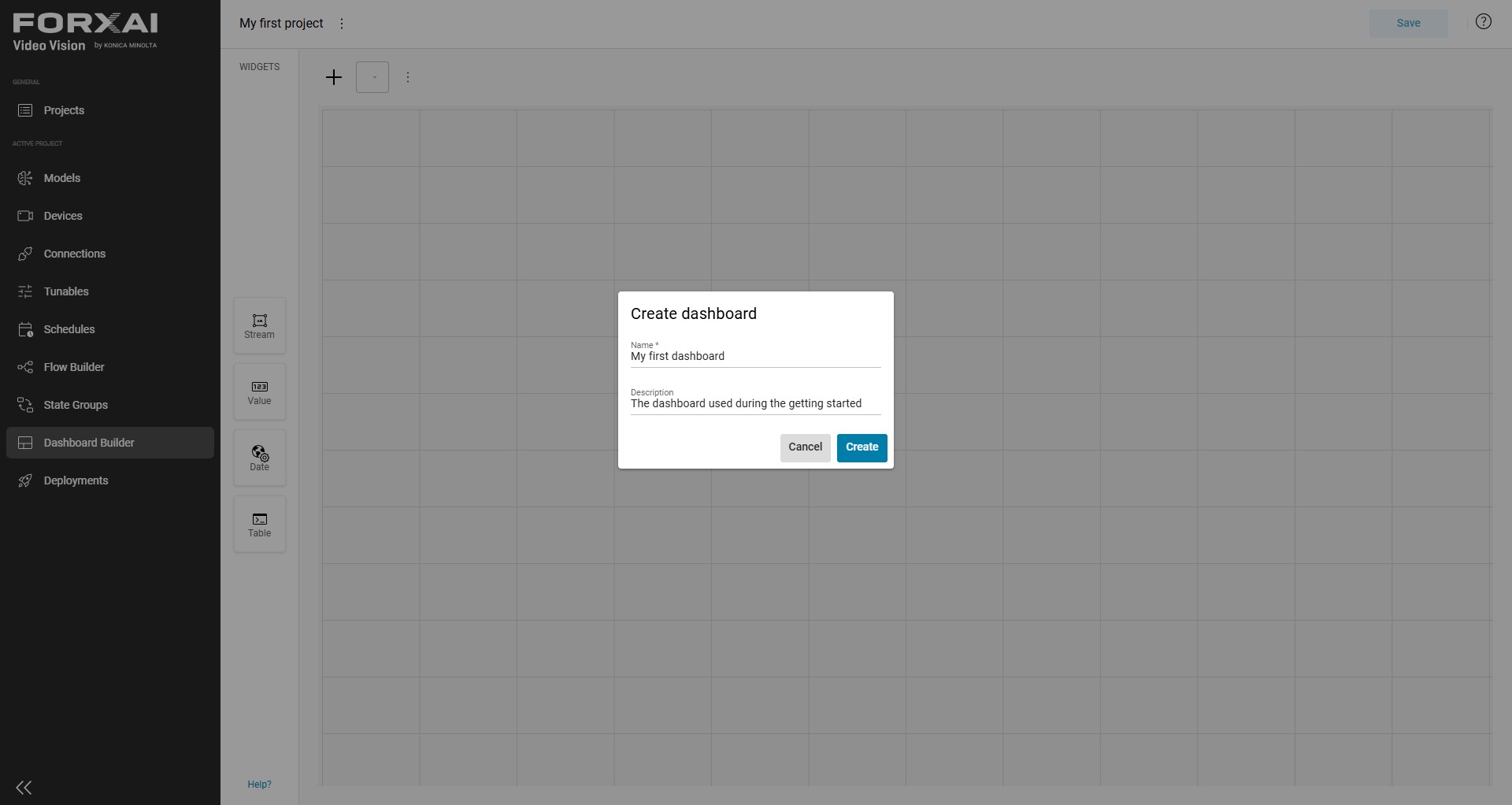Click the Connections plug icon
The width and height of the screenshot is (1512, 805).
(x=25, y=254)
